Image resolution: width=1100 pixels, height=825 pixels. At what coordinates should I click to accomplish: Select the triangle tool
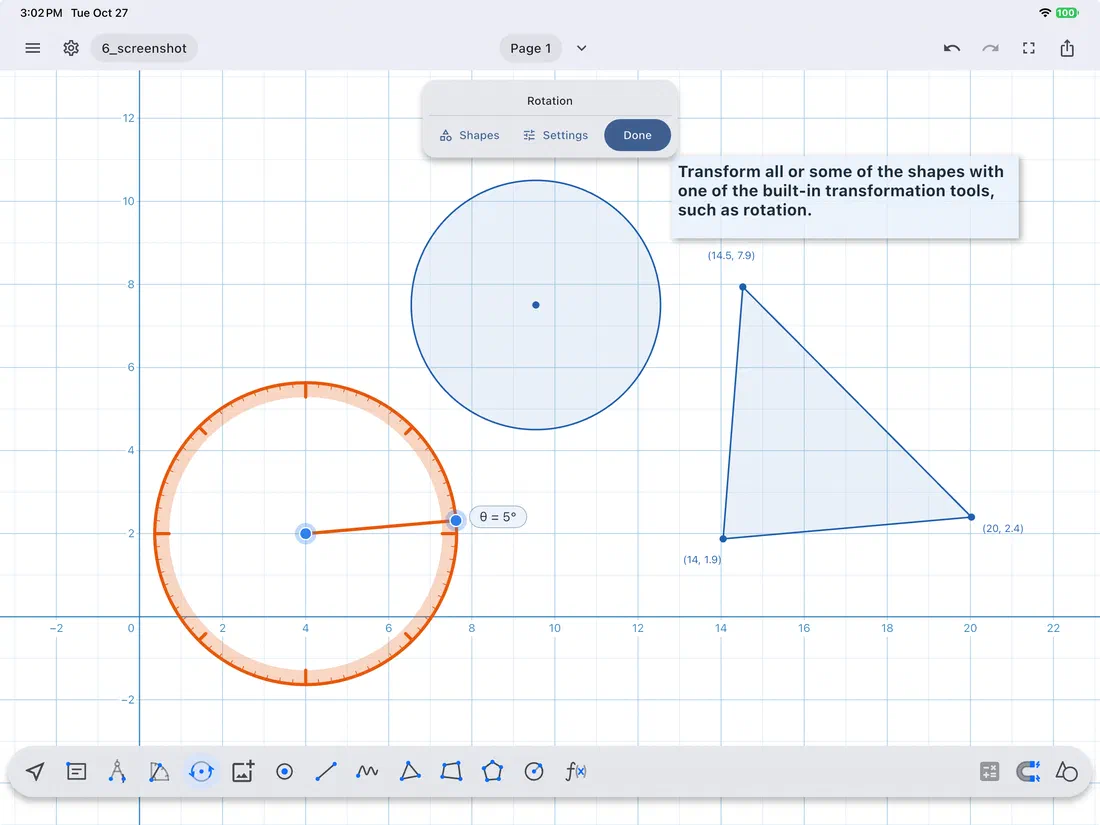point(410,772)
